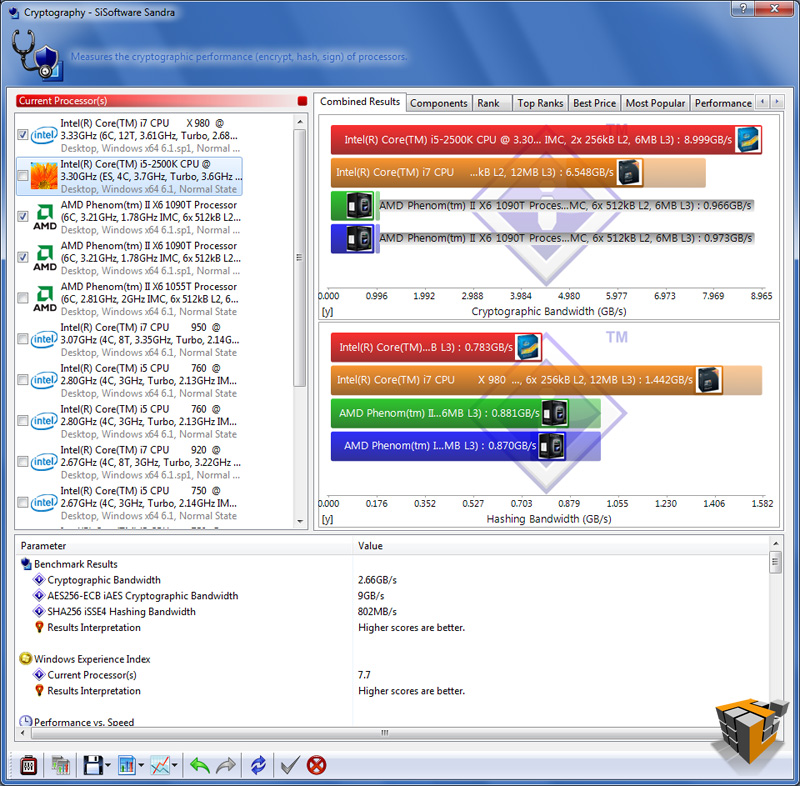This screenshot has height=786, width=800.
Task: Uncheck the second AMD Phenom II X6 1090T checkbox
Action: pyautogui.click(x=22, y=257)
